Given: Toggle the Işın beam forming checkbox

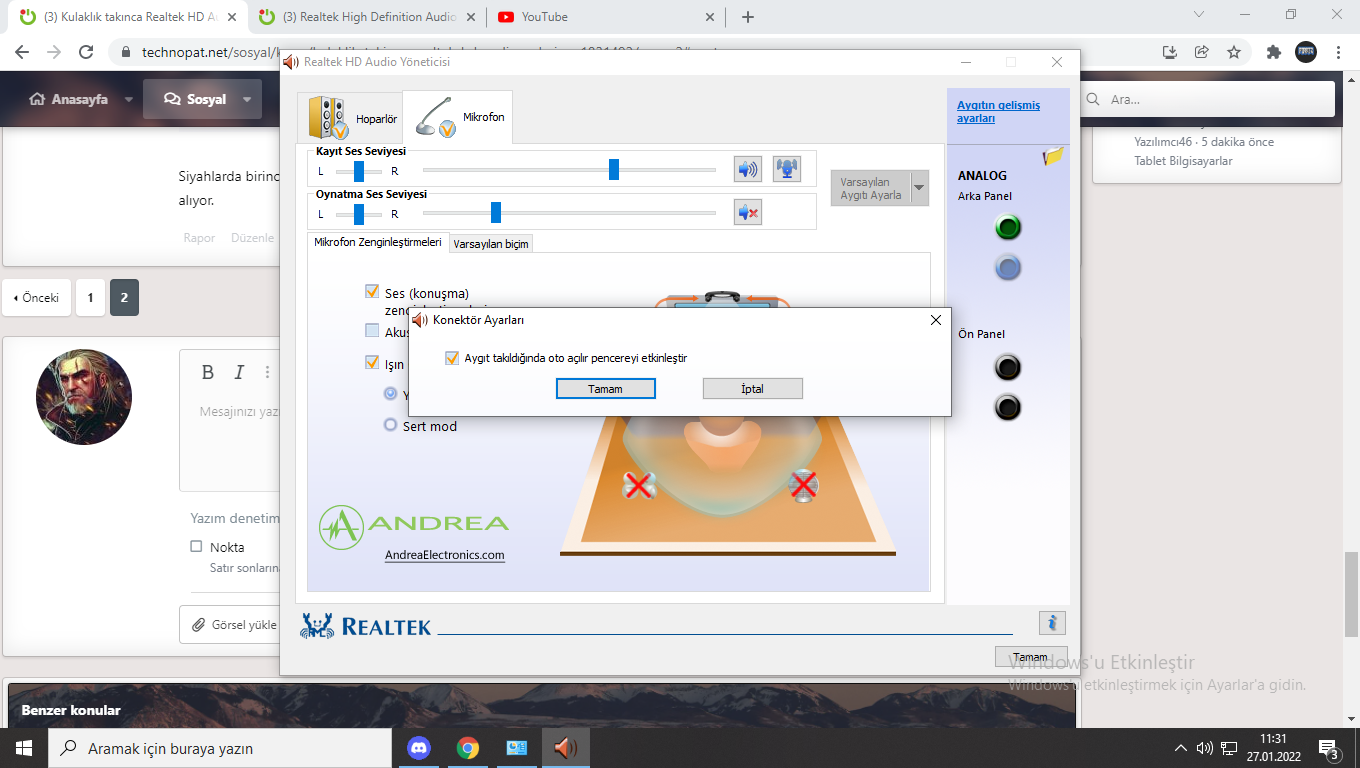Looking at the screenshot, I should point(372,363).
